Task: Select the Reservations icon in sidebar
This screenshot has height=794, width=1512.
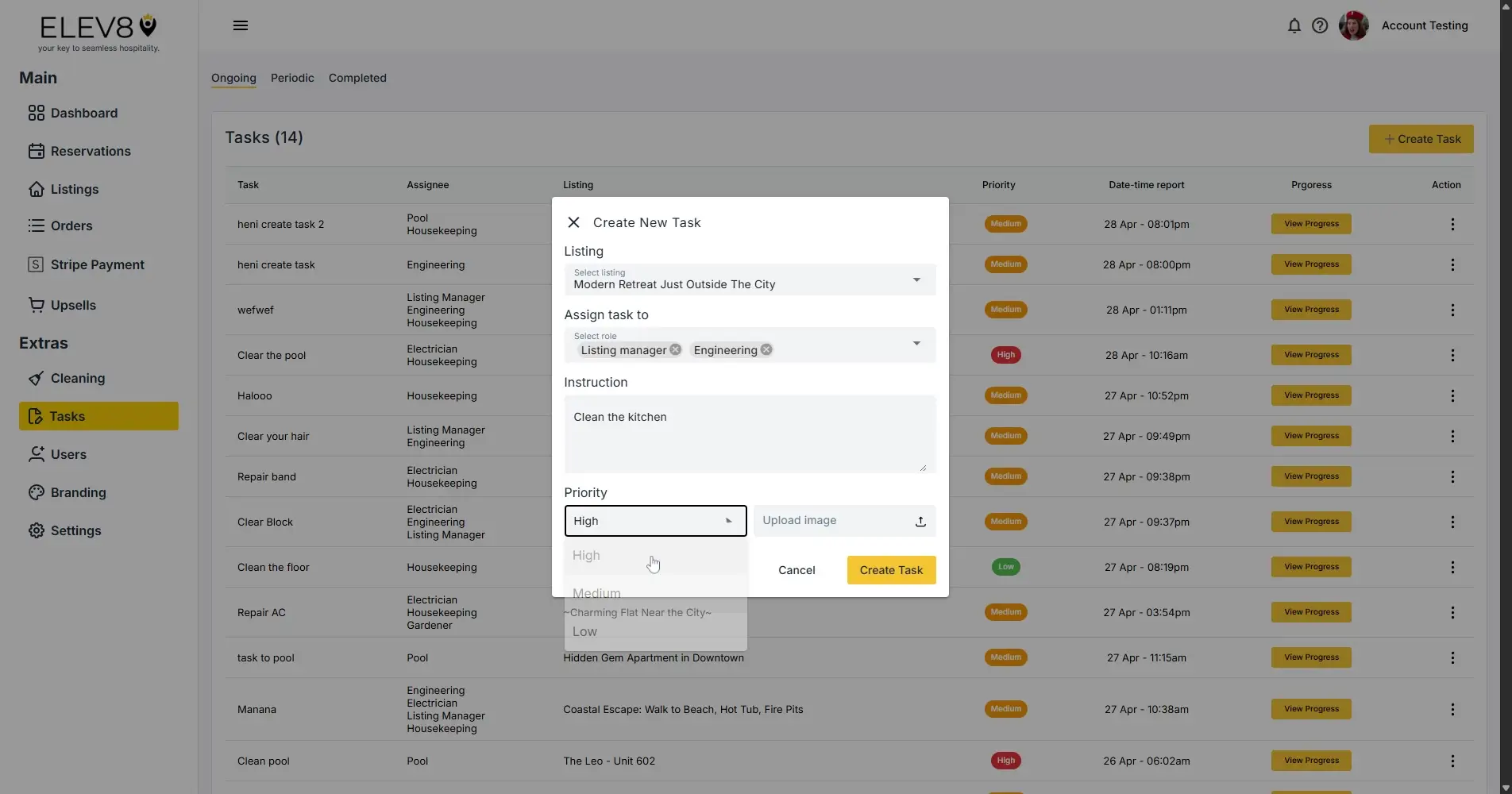Action: [x=37, y=151]
